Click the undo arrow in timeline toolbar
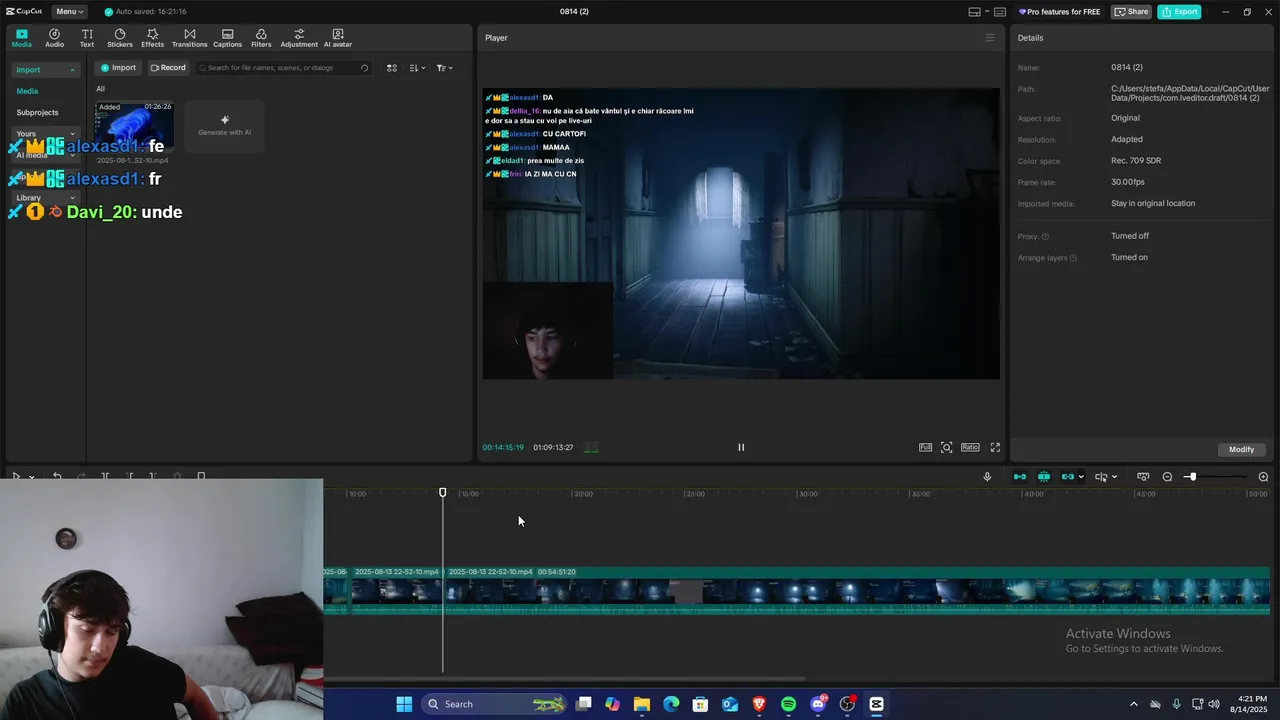Screen dimensions: 1280x720 click(57, 477)
